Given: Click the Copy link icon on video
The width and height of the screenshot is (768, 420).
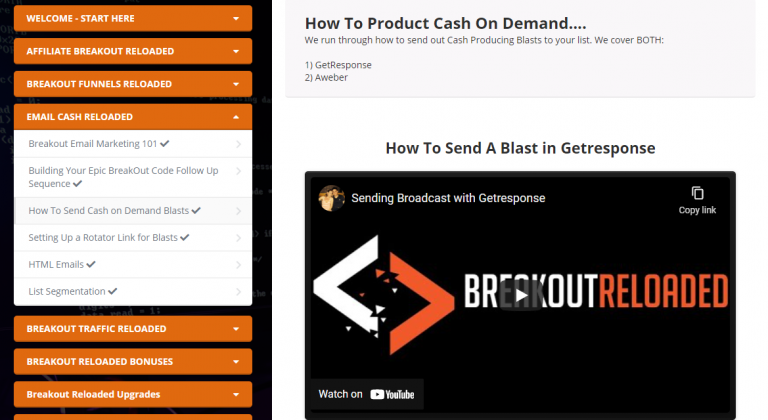Looking at the screenshot, I should 697,193.
